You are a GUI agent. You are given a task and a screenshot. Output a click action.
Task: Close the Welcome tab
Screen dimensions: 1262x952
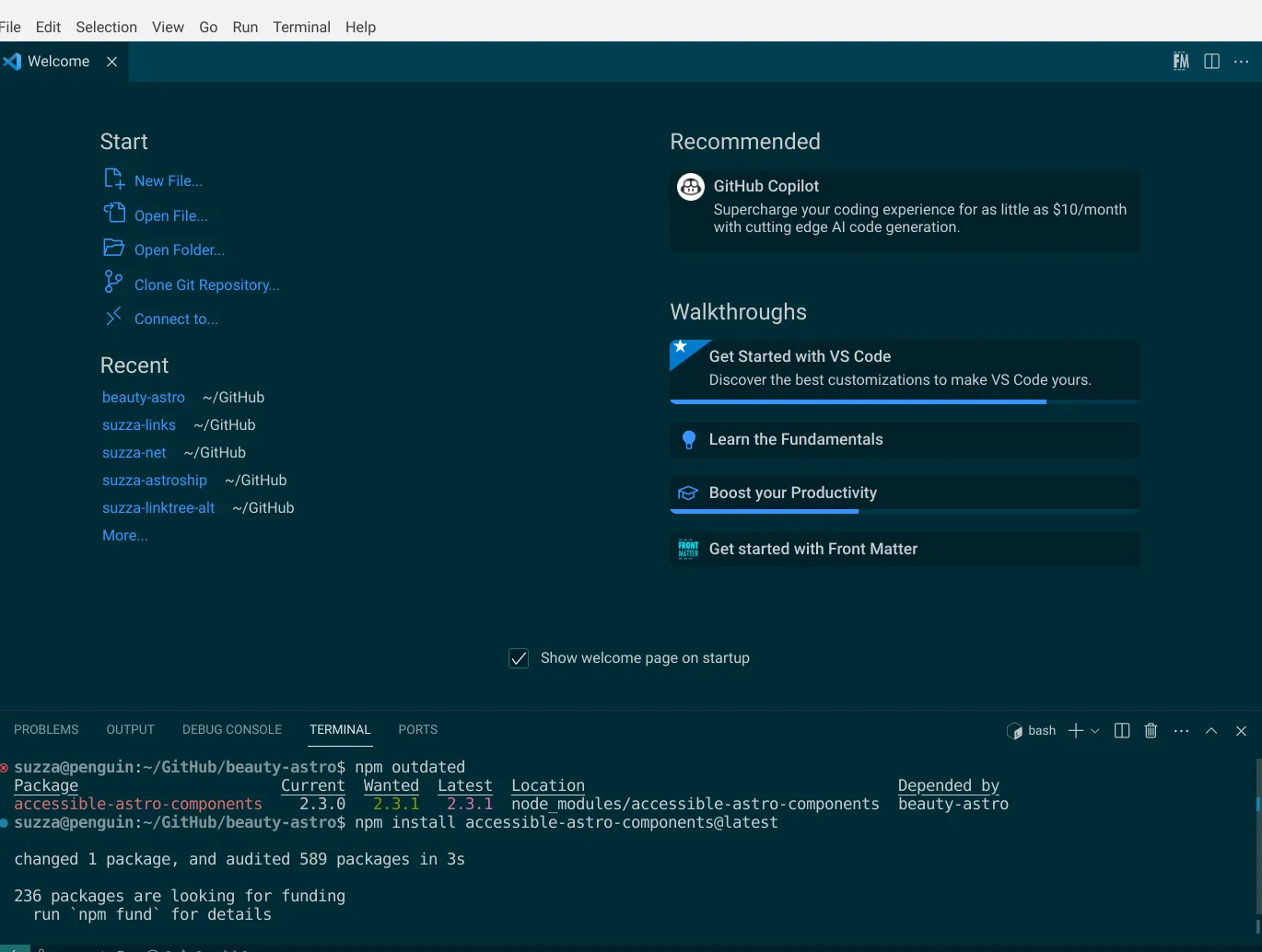tap(111, 62)
